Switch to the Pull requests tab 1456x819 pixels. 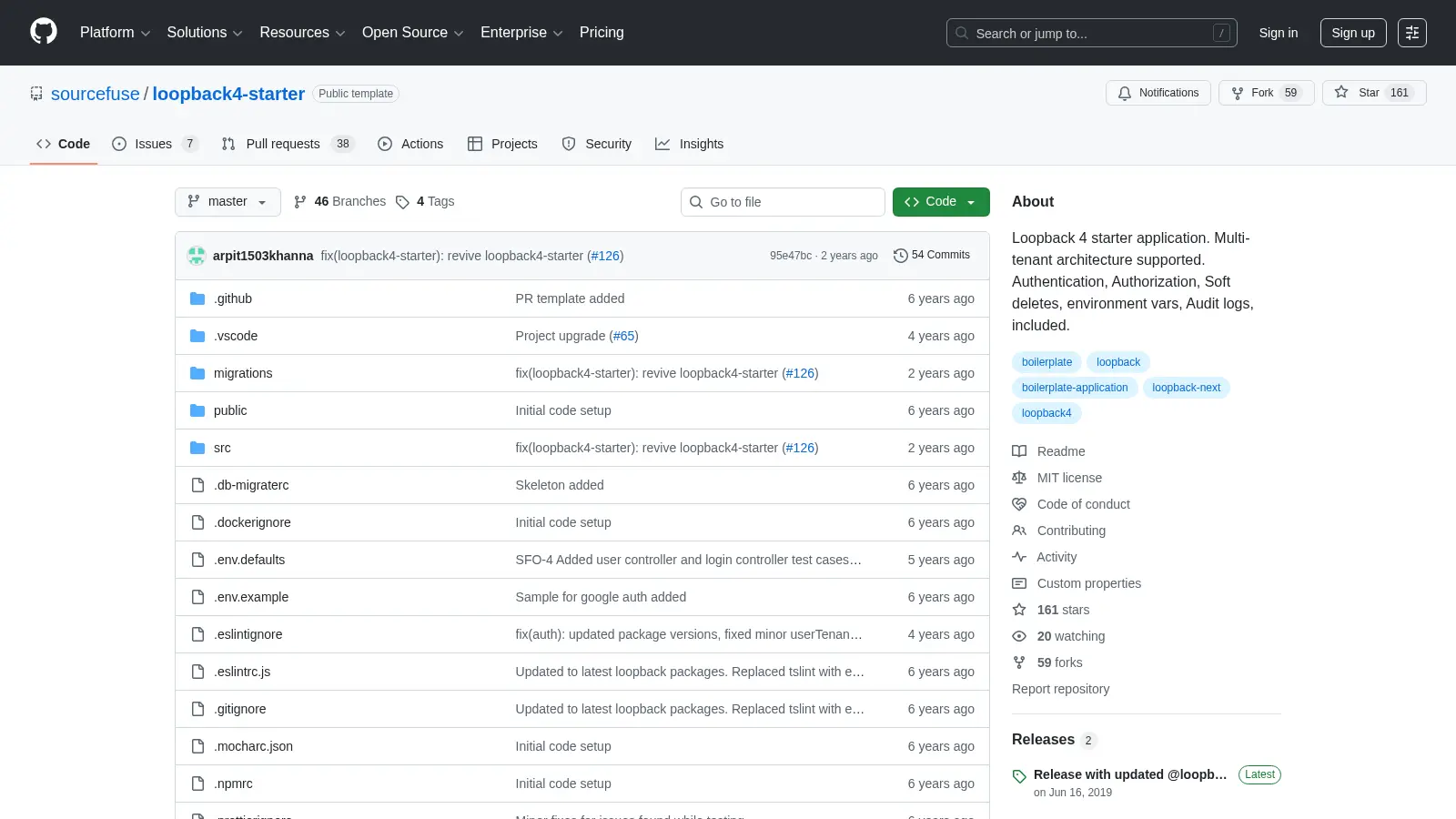[x=287, y=144]
